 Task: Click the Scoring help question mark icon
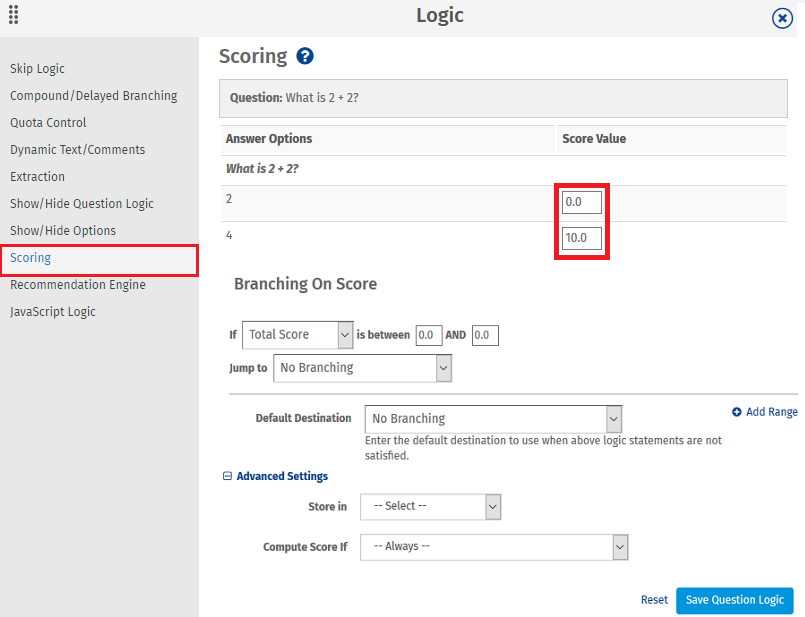pyautogui.click(x=304, y=56)
